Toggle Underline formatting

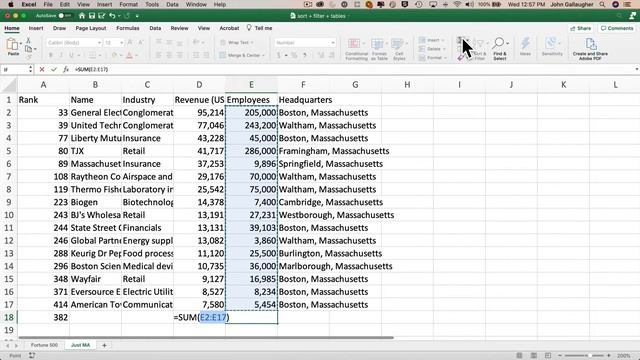(71, 55)
